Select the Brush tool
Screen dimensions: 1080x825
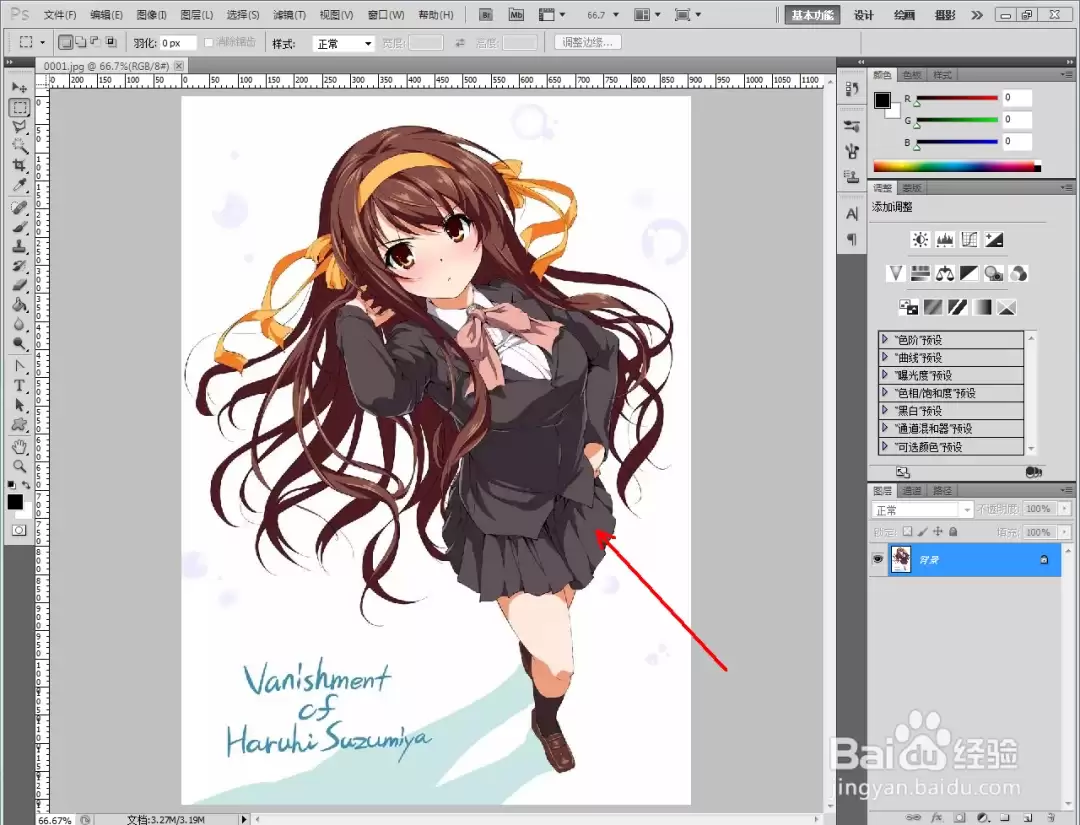pos(19,227)
